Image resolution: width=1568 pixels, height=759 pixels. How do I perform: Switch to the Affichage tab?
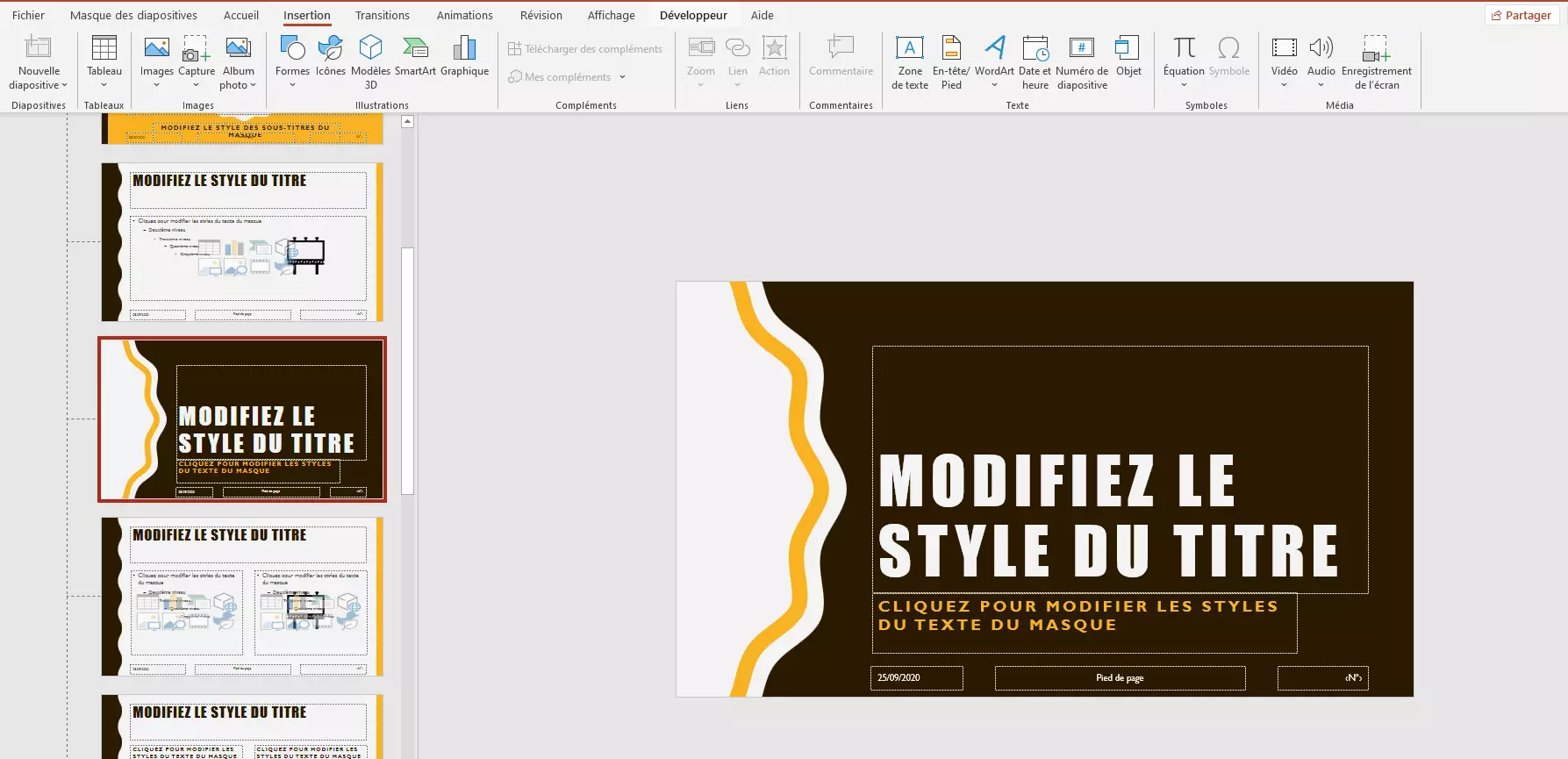tap(612, 15)
